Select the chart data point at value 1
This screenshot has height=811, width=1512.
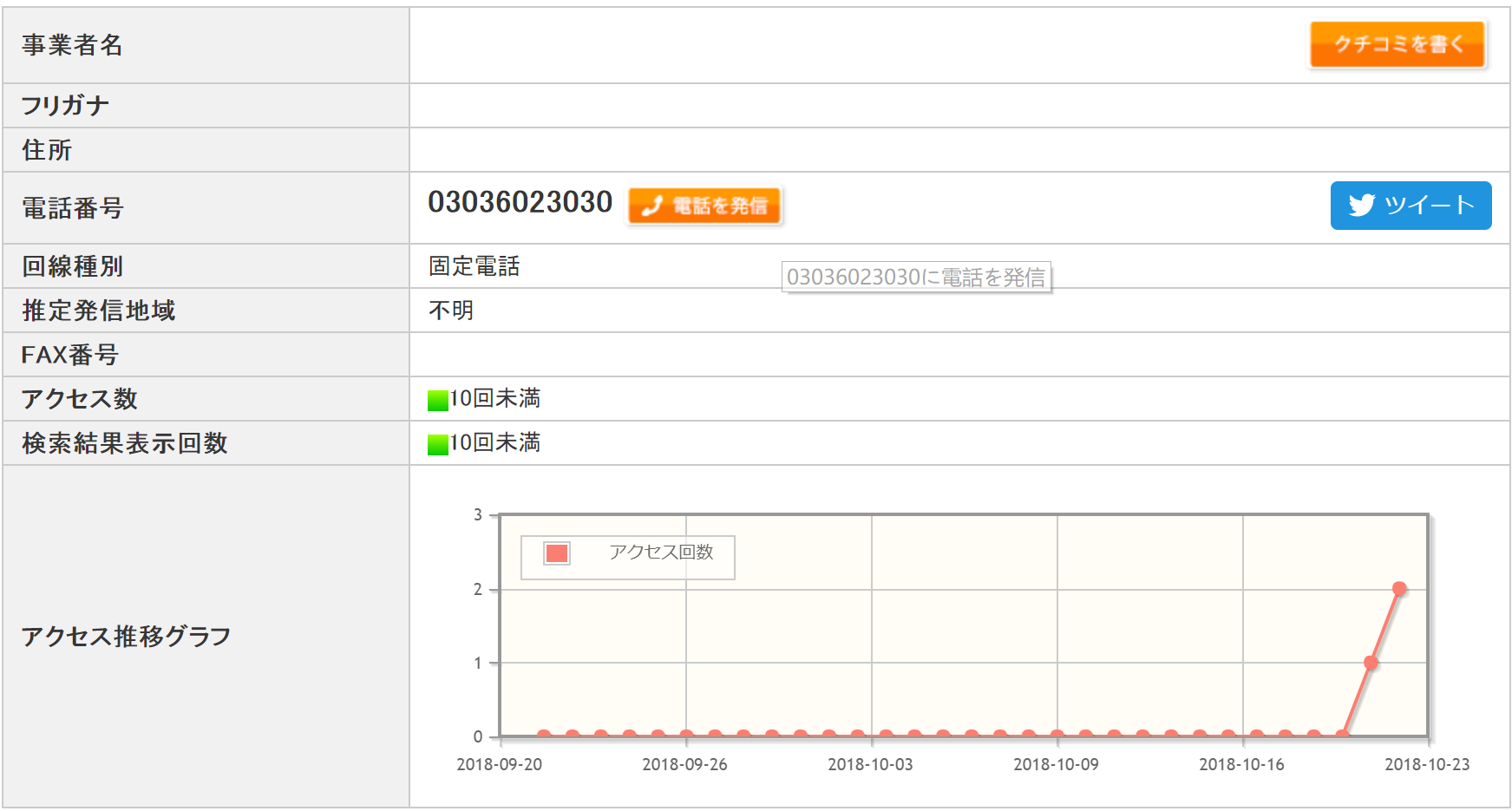point(1371,663)
